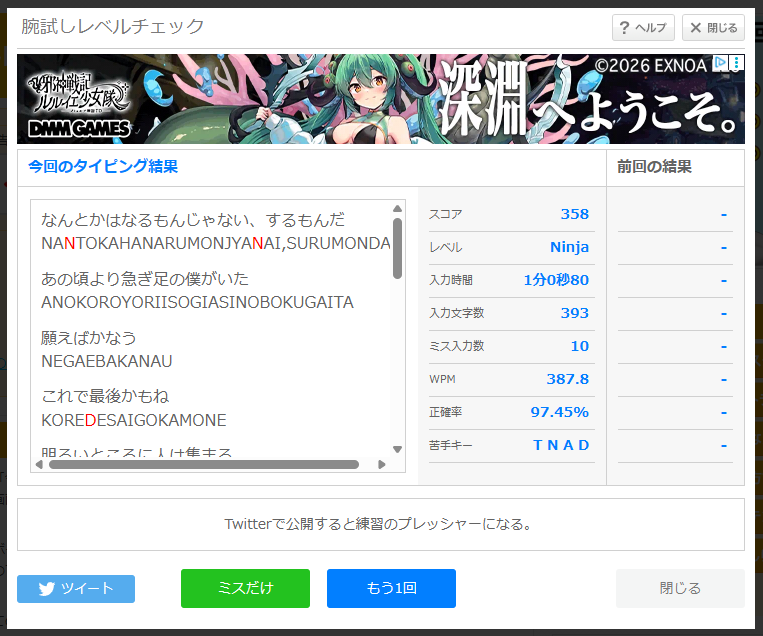This screenshot has height=636, width=763.
Task: Click the Twitterで公開すると練習のプレッシャーになる message
Action: point(379,524)
